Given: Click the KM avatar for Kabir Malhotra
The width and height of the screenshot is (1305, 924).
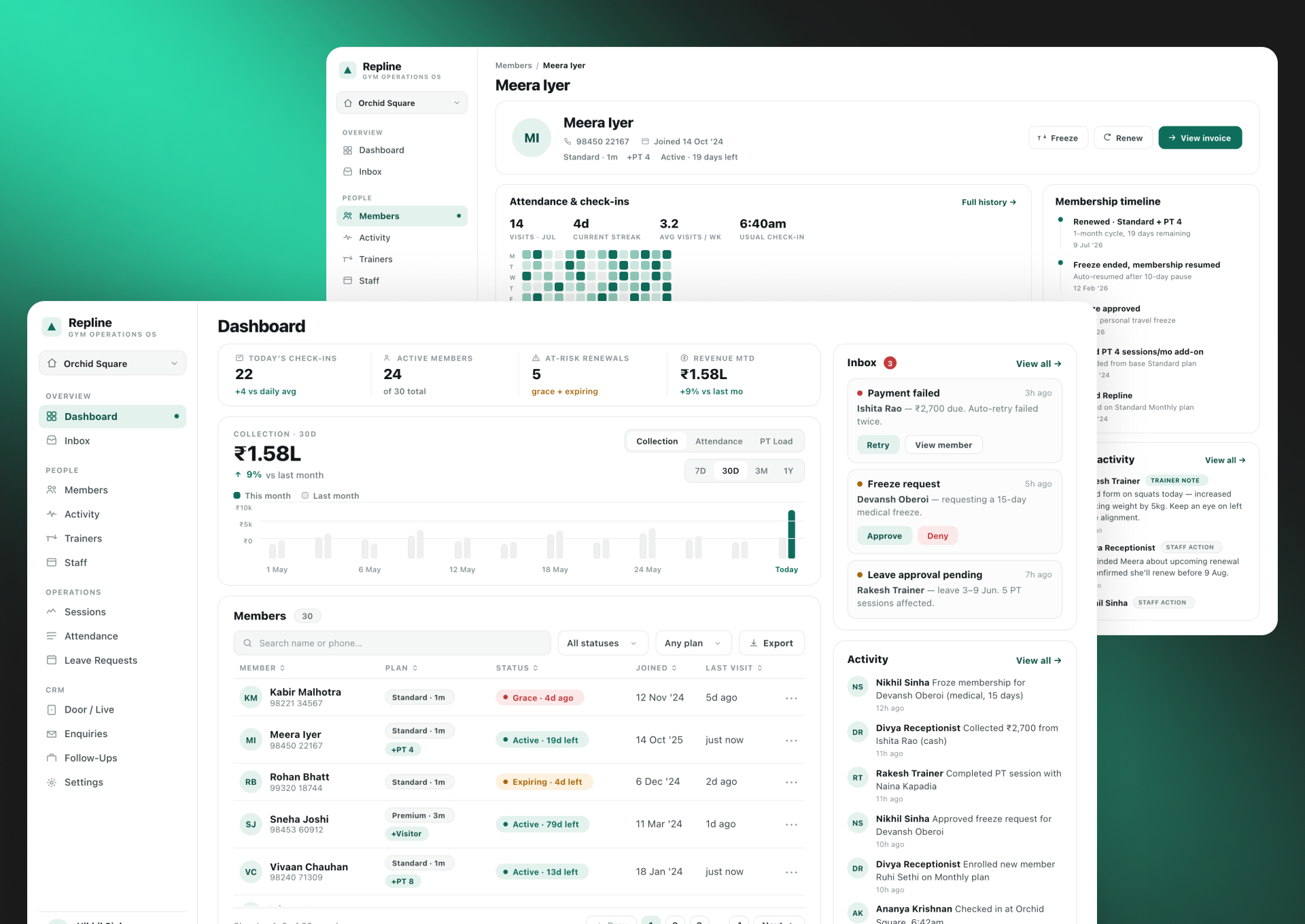Looking at the screenshot, I should pyautogui.click(x=251, y=698).
